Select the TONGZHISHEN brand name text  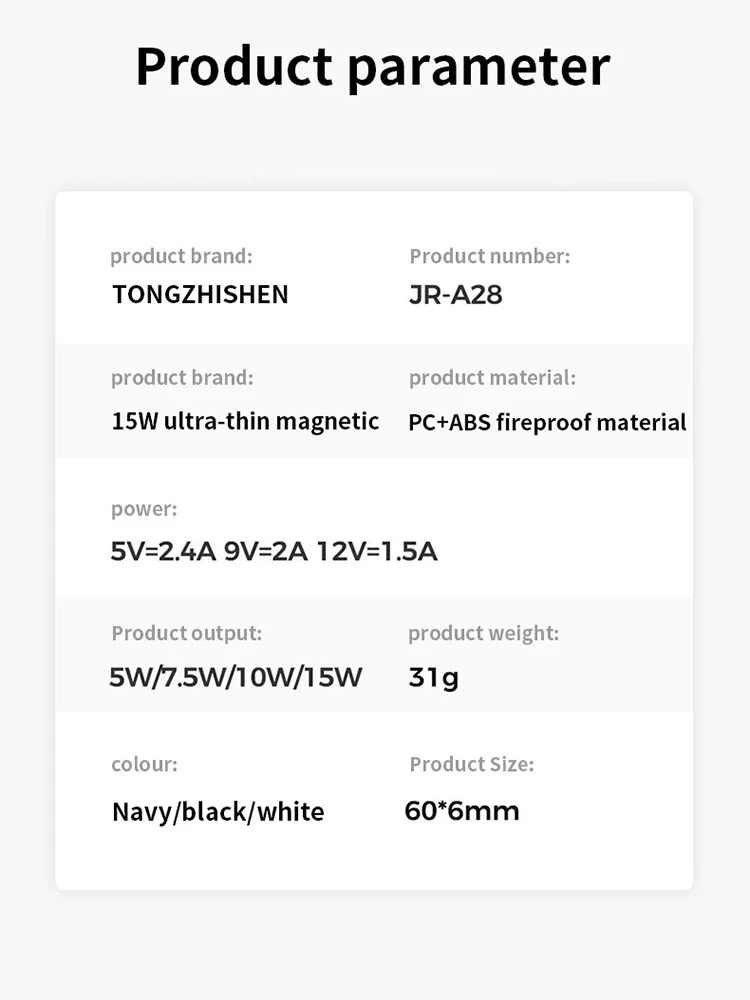point(200,294)
